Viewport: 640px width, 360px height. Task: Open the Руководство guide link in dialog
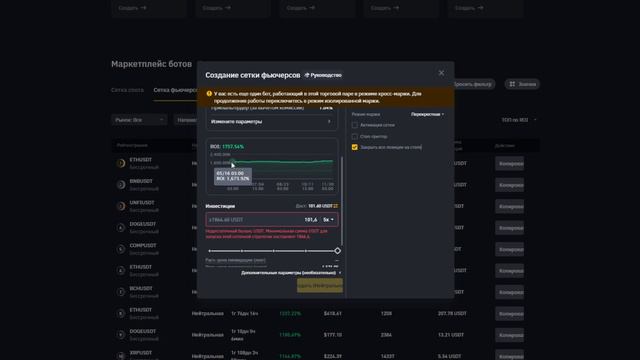(323, 75)
